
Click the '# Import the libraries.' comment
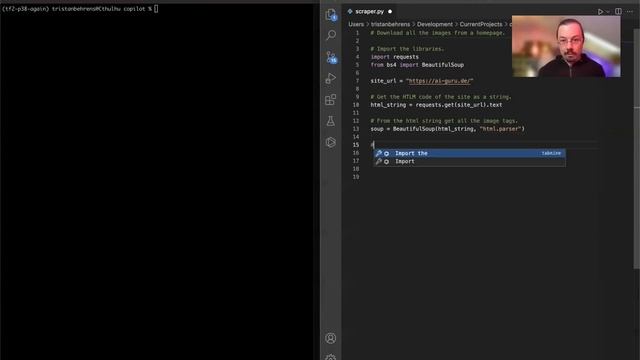(x=407, y=49)
